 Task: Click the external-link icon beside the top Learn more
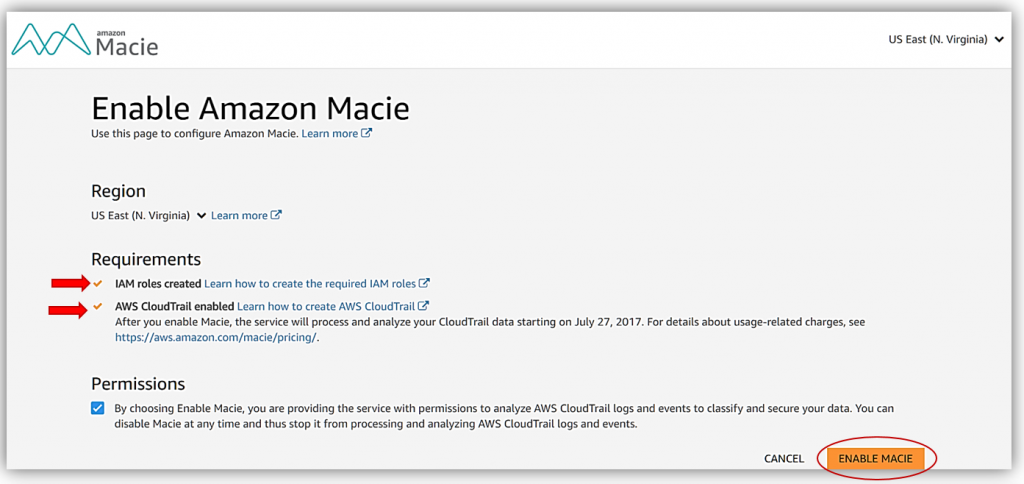click(x=367, y=133)
